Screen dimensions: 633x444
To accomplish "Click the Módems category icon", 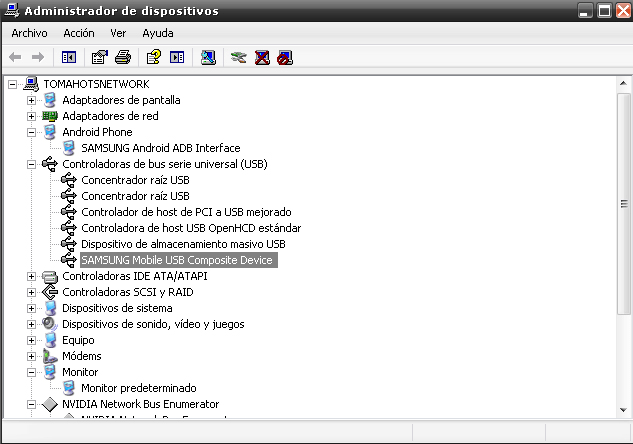I will (50, 356).
